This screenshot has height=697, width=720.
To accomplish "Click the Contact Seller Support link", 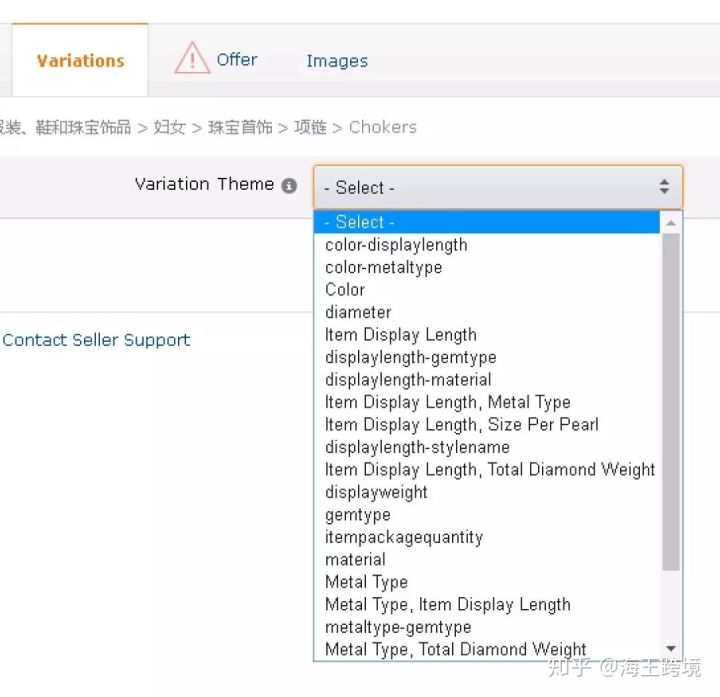I will 96,340.
